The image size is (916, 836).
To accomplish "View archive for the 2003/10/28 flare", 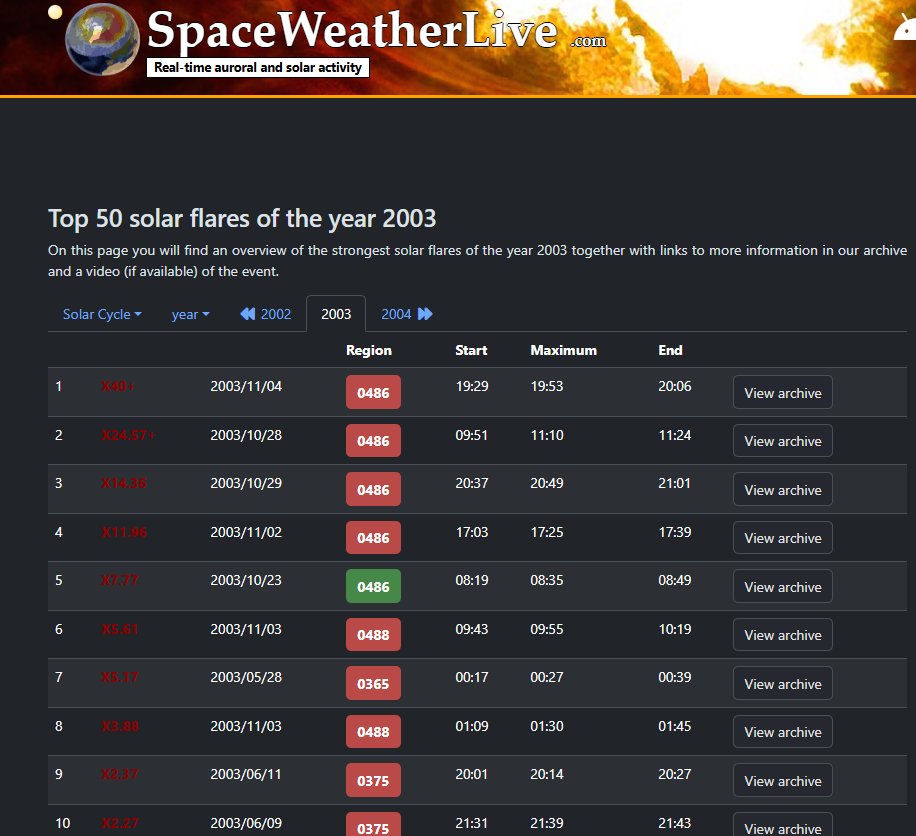I will [x=783, y=440].
